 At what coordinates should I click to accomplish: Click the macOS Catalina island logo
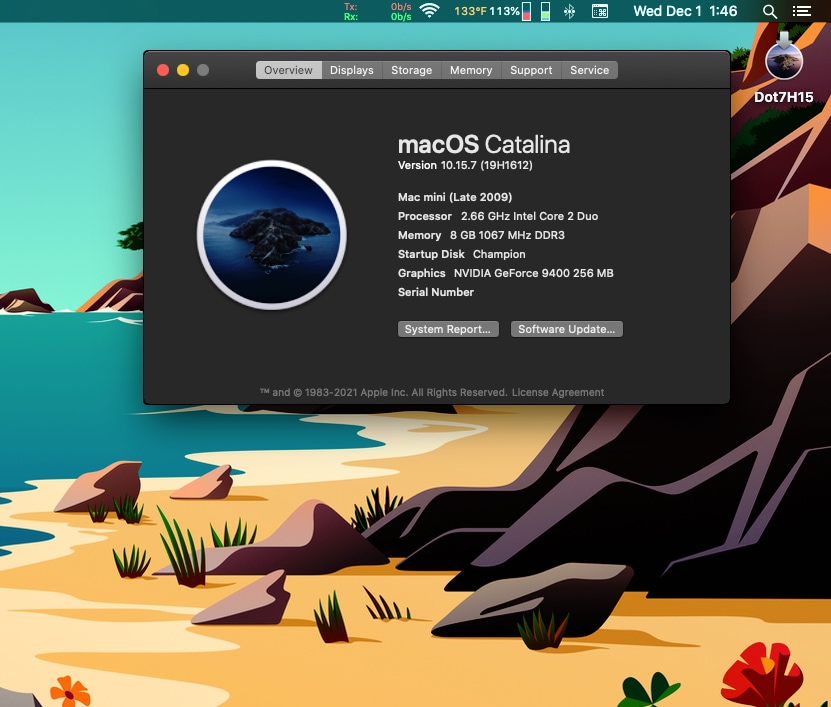[272, 235]
